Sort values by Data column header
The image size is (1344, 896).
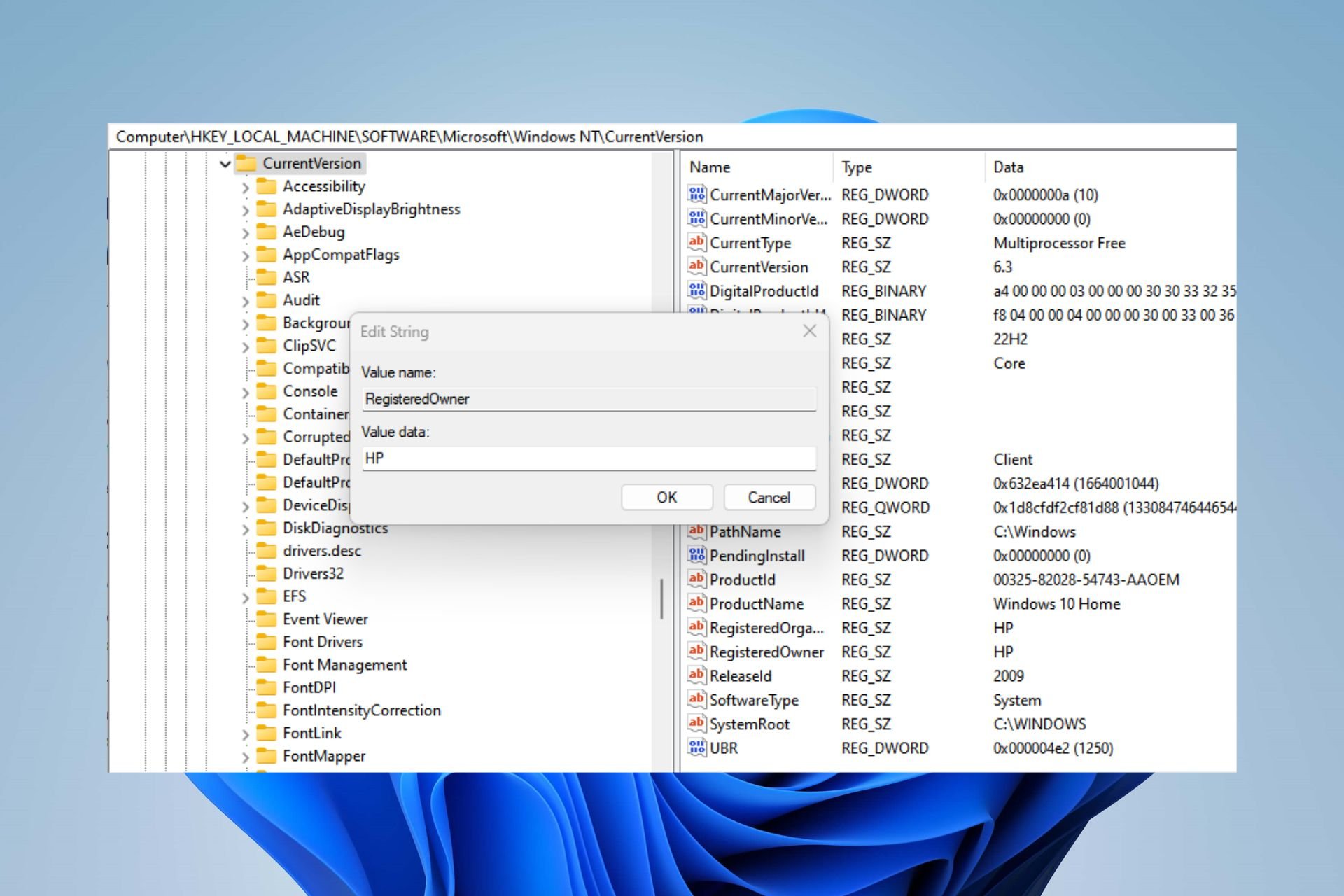click(1110, 167)
